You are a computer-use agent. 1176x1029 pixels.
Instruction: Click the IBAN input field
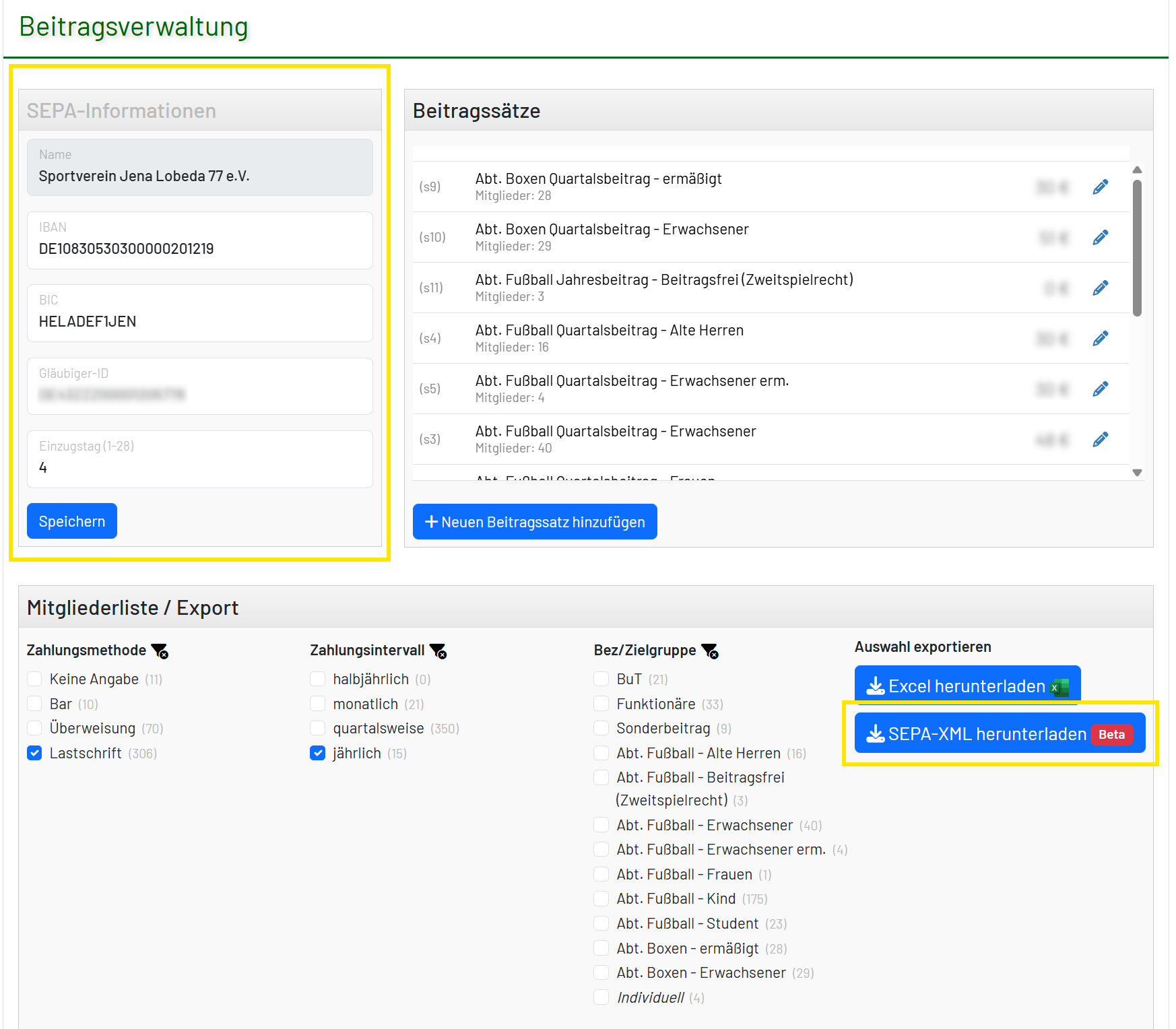pos(200,248)
